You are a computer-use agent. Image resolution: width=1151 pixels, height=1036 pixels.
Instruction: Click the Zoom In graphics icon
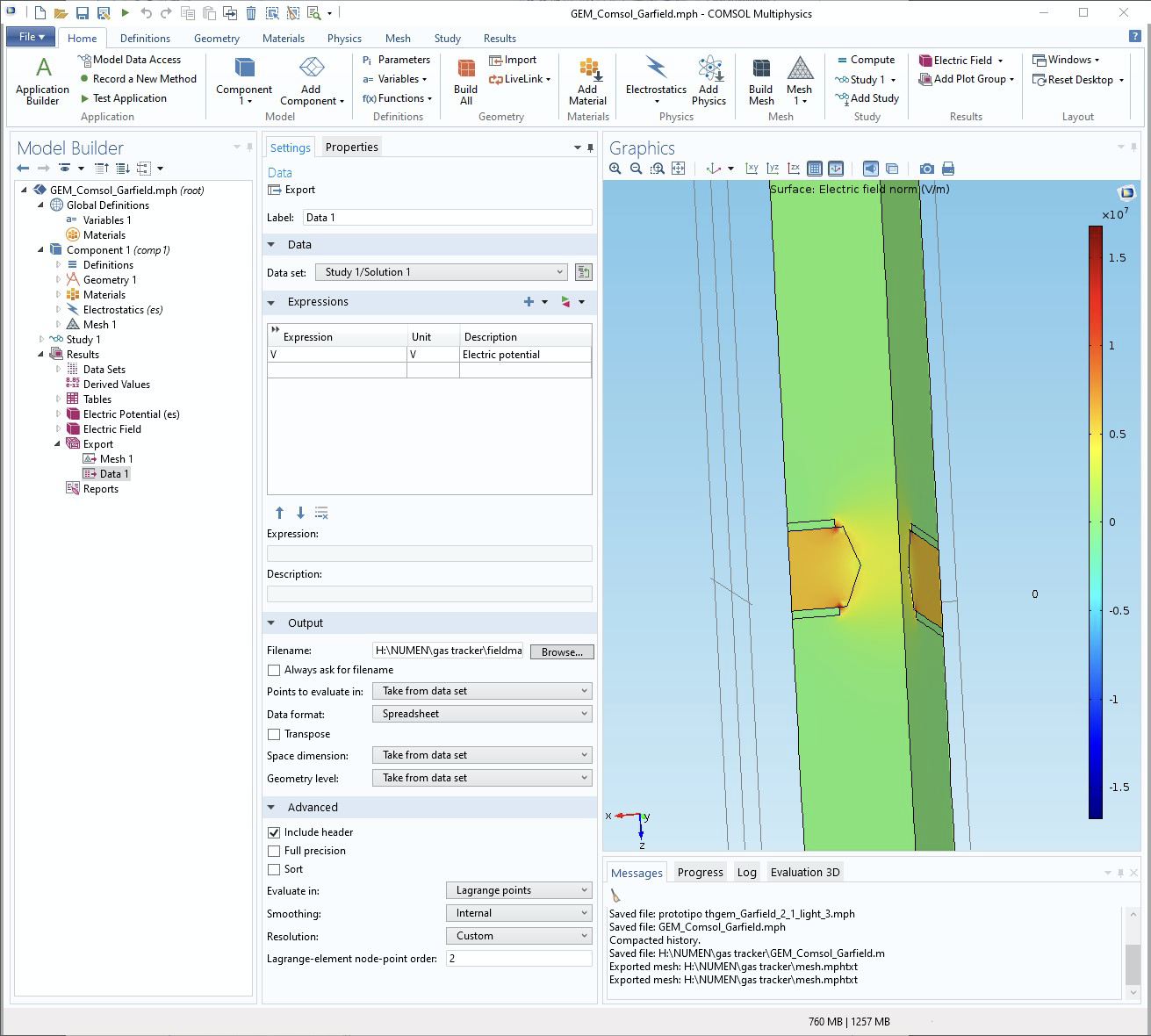615,169
